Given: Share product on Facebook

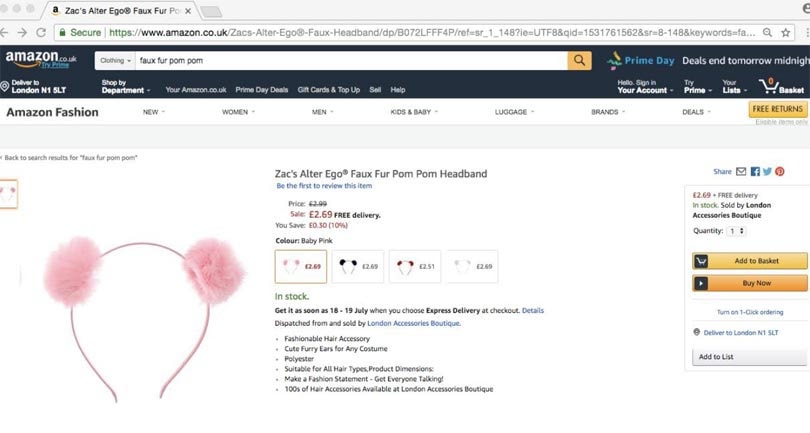Looking at the screenshot, I should coord(755,172).
